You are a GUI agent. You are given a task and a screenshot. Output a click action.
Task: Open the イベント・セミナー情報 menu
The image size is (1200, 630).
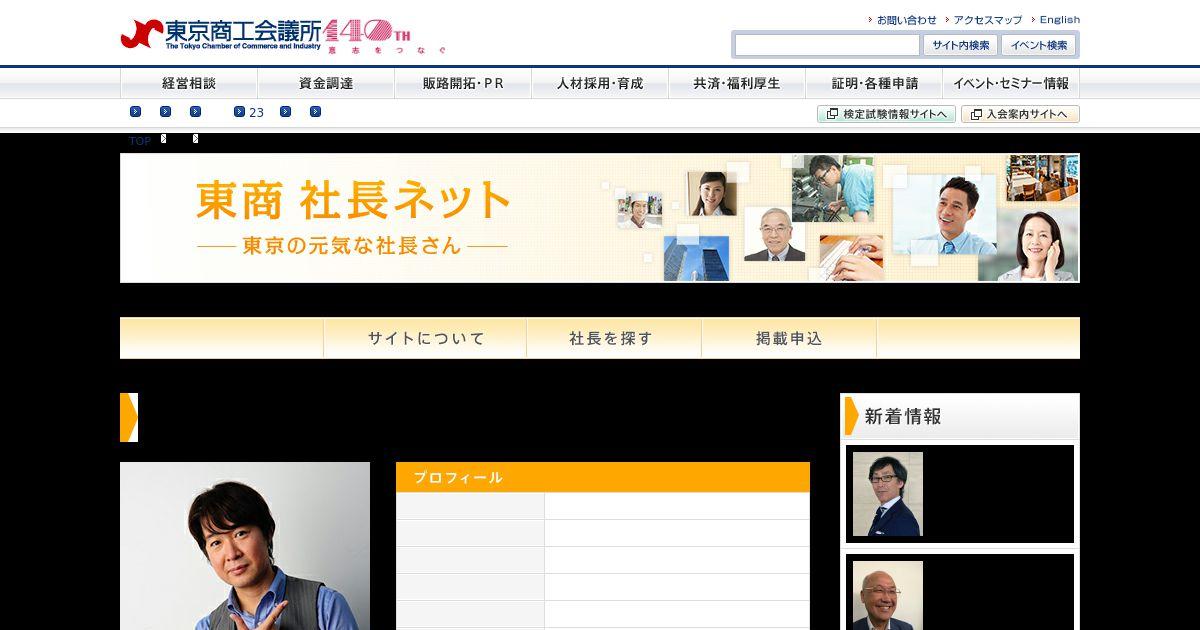(1011, 83)
